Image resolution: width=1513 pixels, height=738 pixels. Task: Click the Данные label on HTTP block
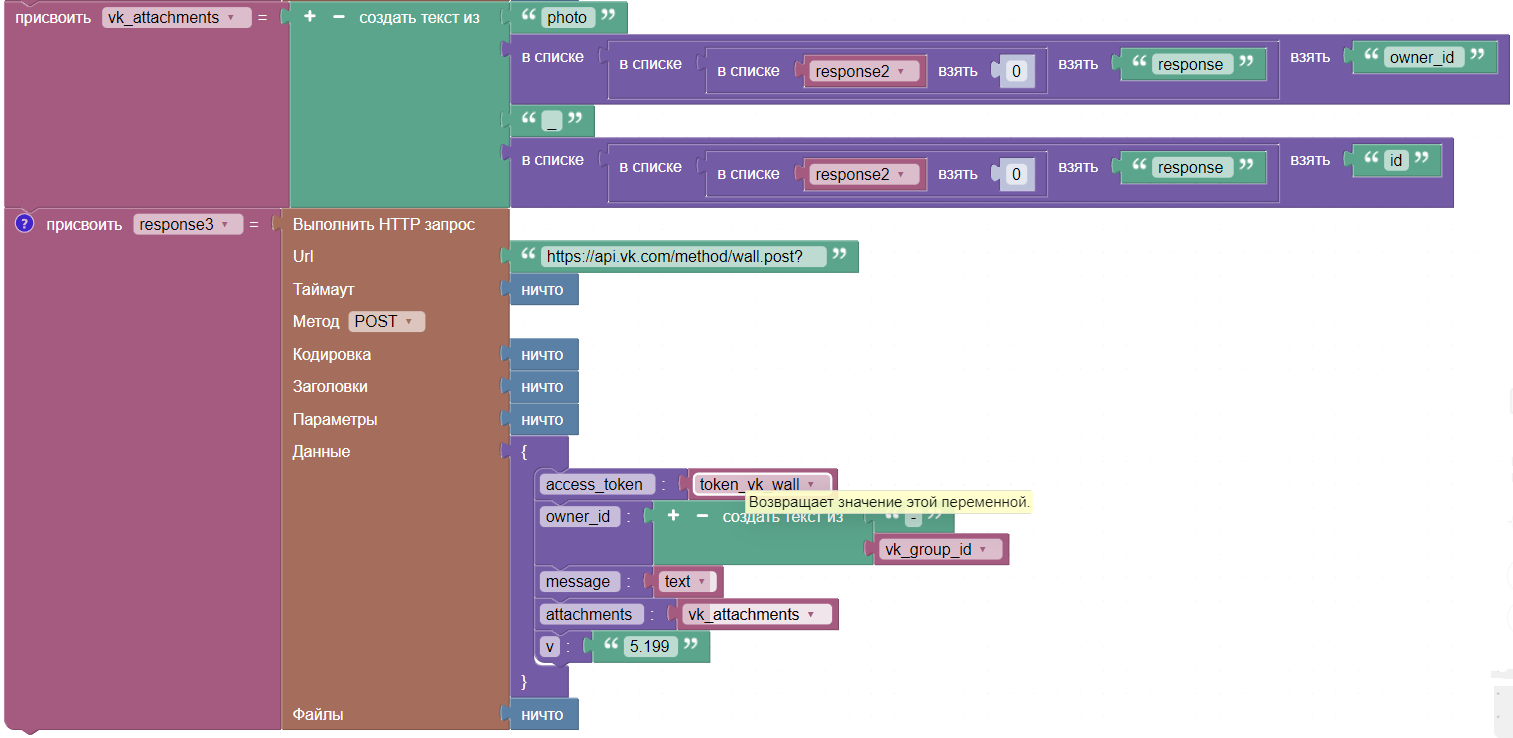tap(321, 451)
